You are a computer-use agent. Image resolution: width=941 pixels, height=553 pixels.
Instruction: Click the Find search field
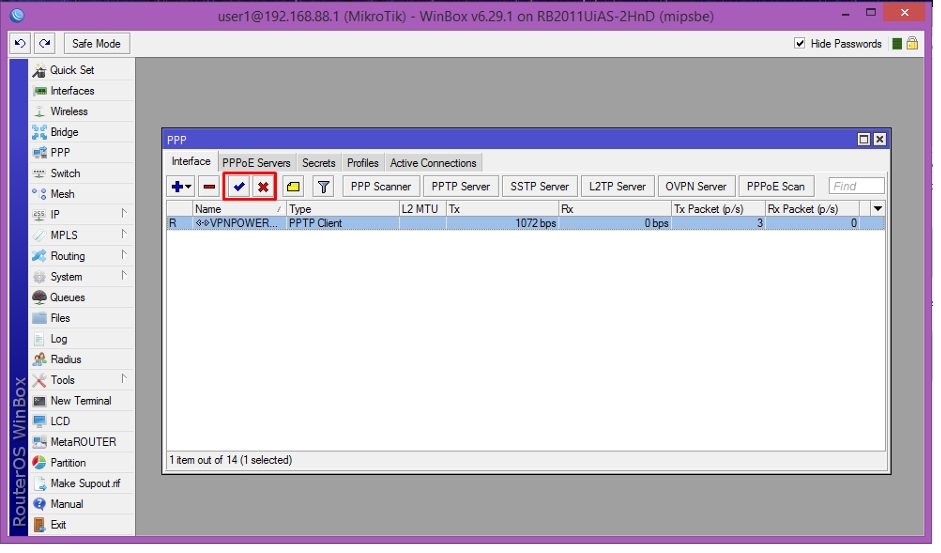point(856,187)
